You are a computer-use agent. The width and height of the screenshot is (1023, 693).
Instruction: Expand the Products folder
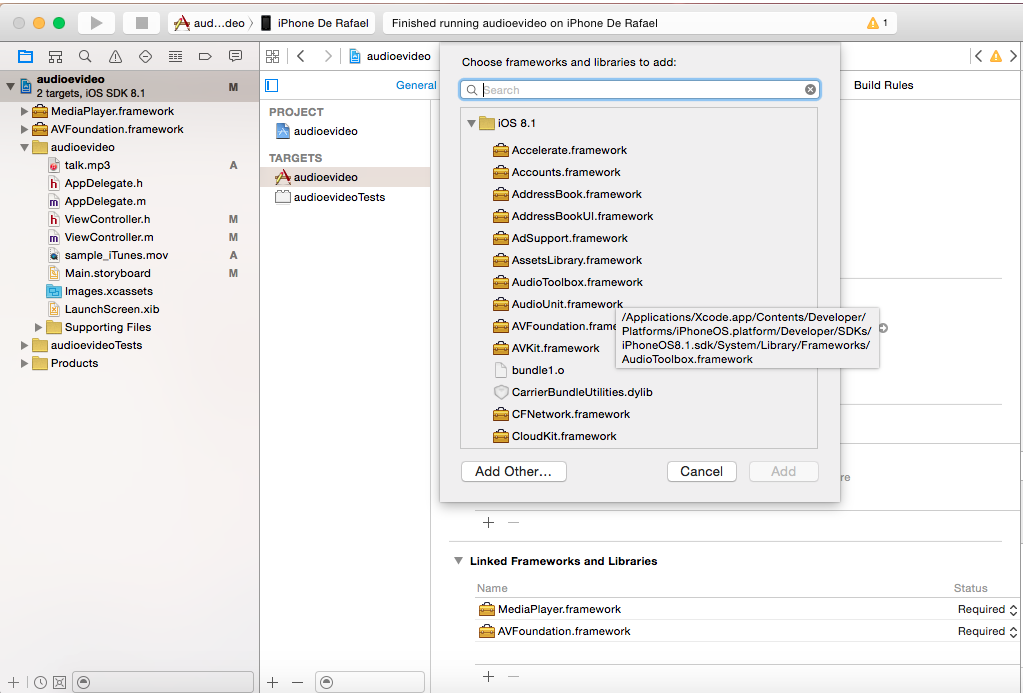[x=24, y=363]
